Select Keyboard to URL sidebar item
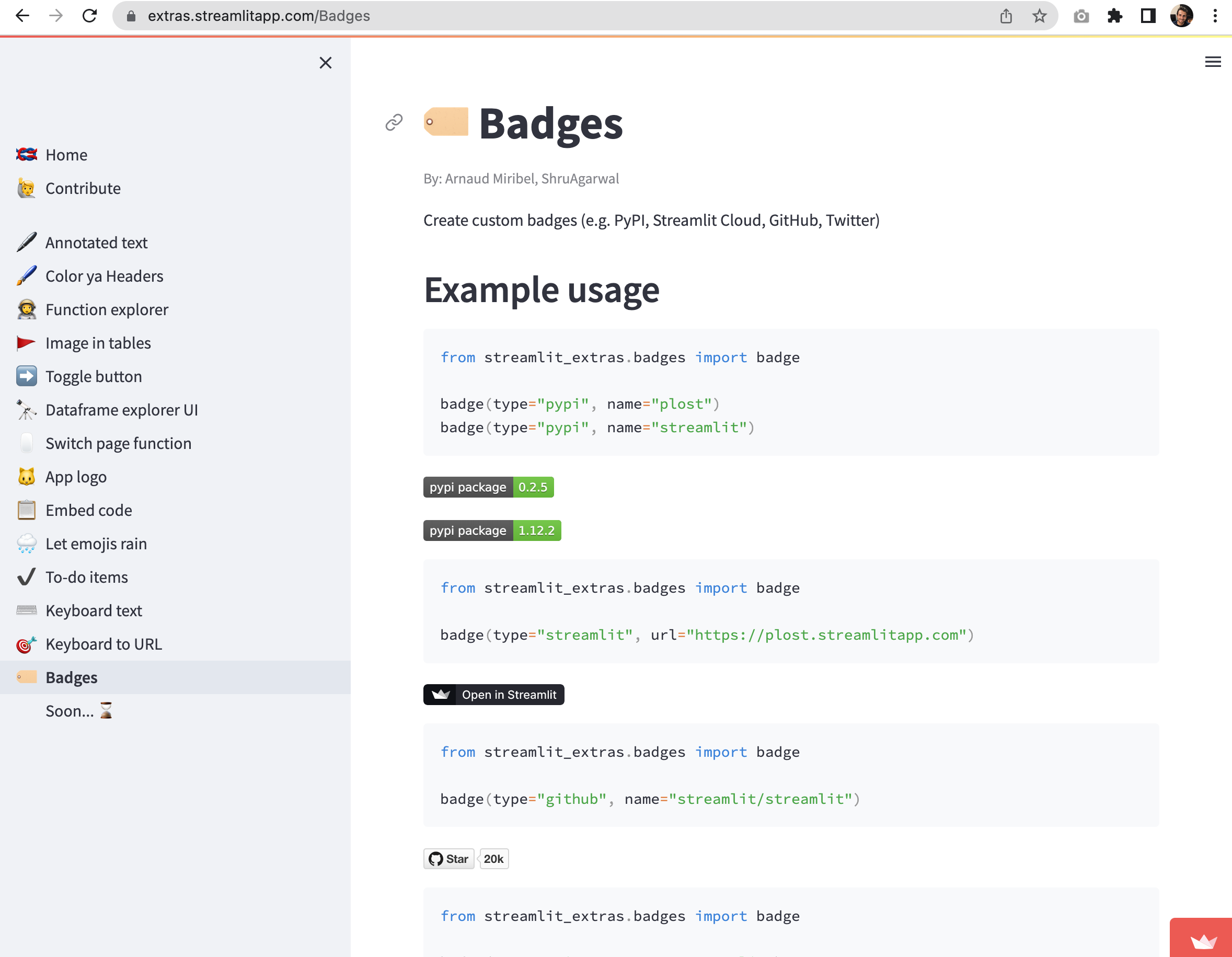Screen dimensions: 1232x957 (103, 644)
